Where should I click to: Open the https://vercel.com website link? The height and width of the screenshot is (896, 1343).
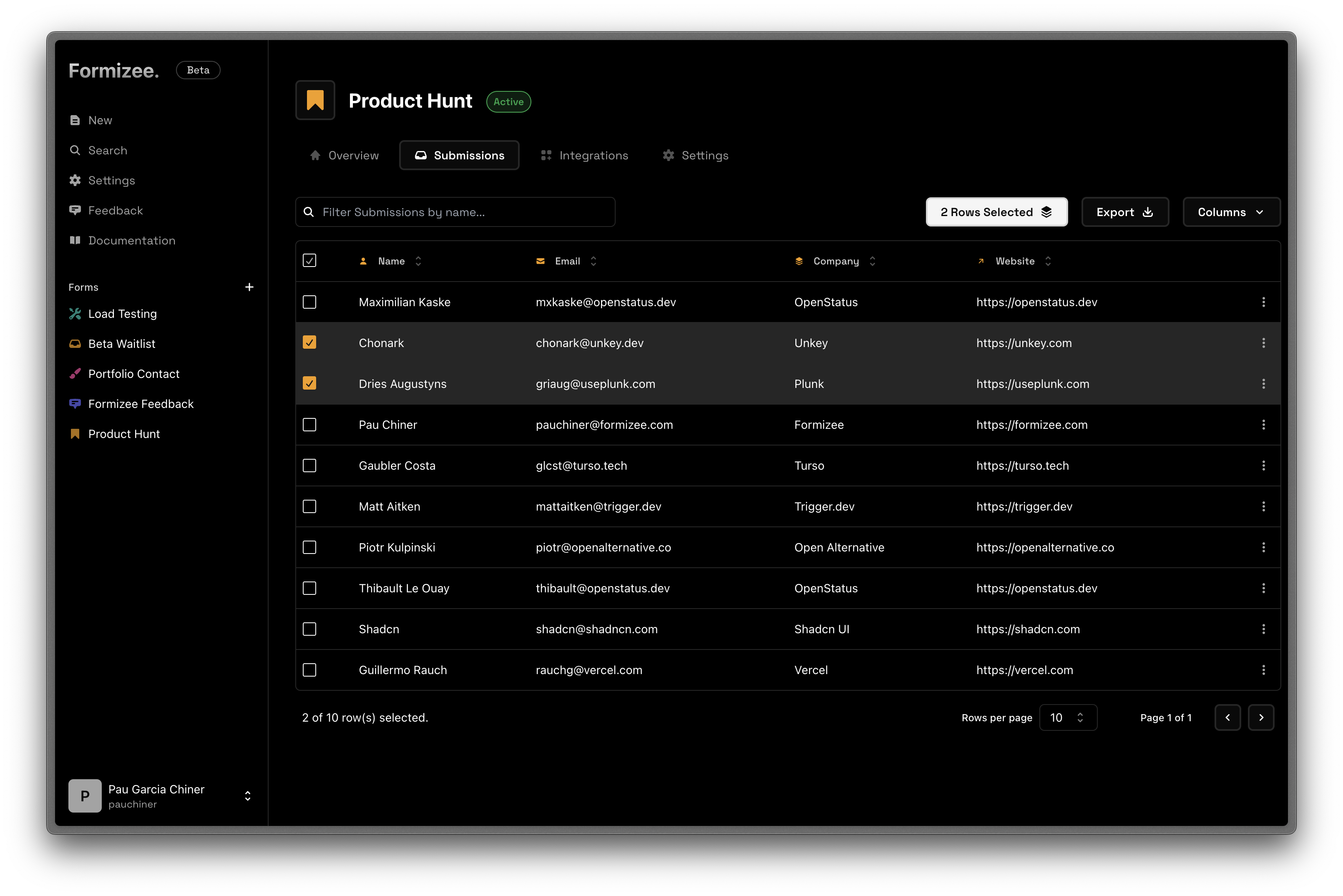point(1024,670)
